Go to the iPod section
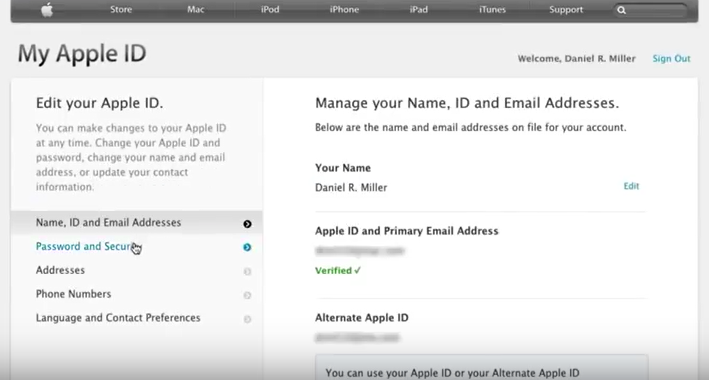Screen dimensions: 709x380 click(270, 10)
